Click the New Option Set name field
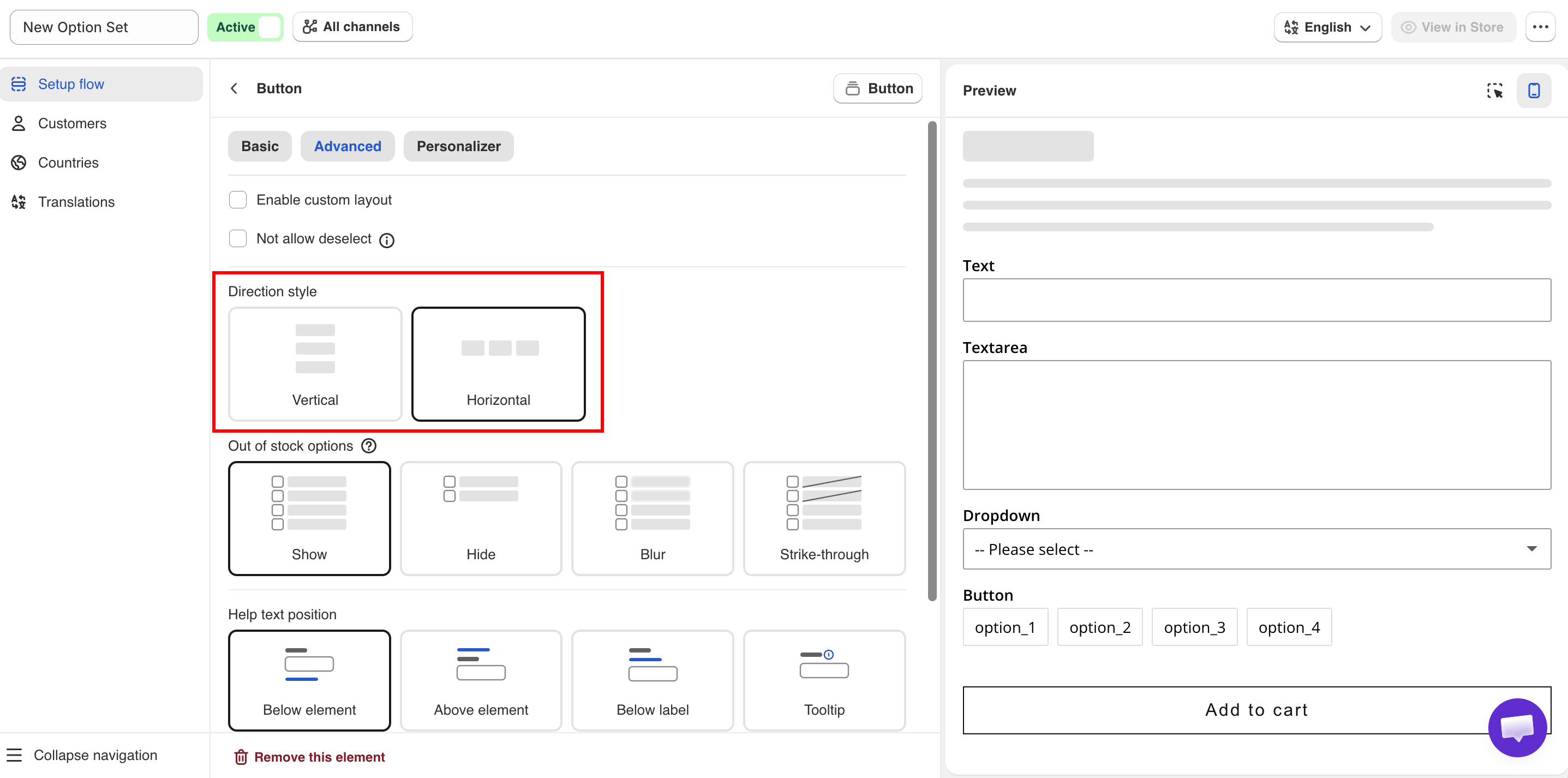The width and height of the screenshot is (1568, 778). 104,27
